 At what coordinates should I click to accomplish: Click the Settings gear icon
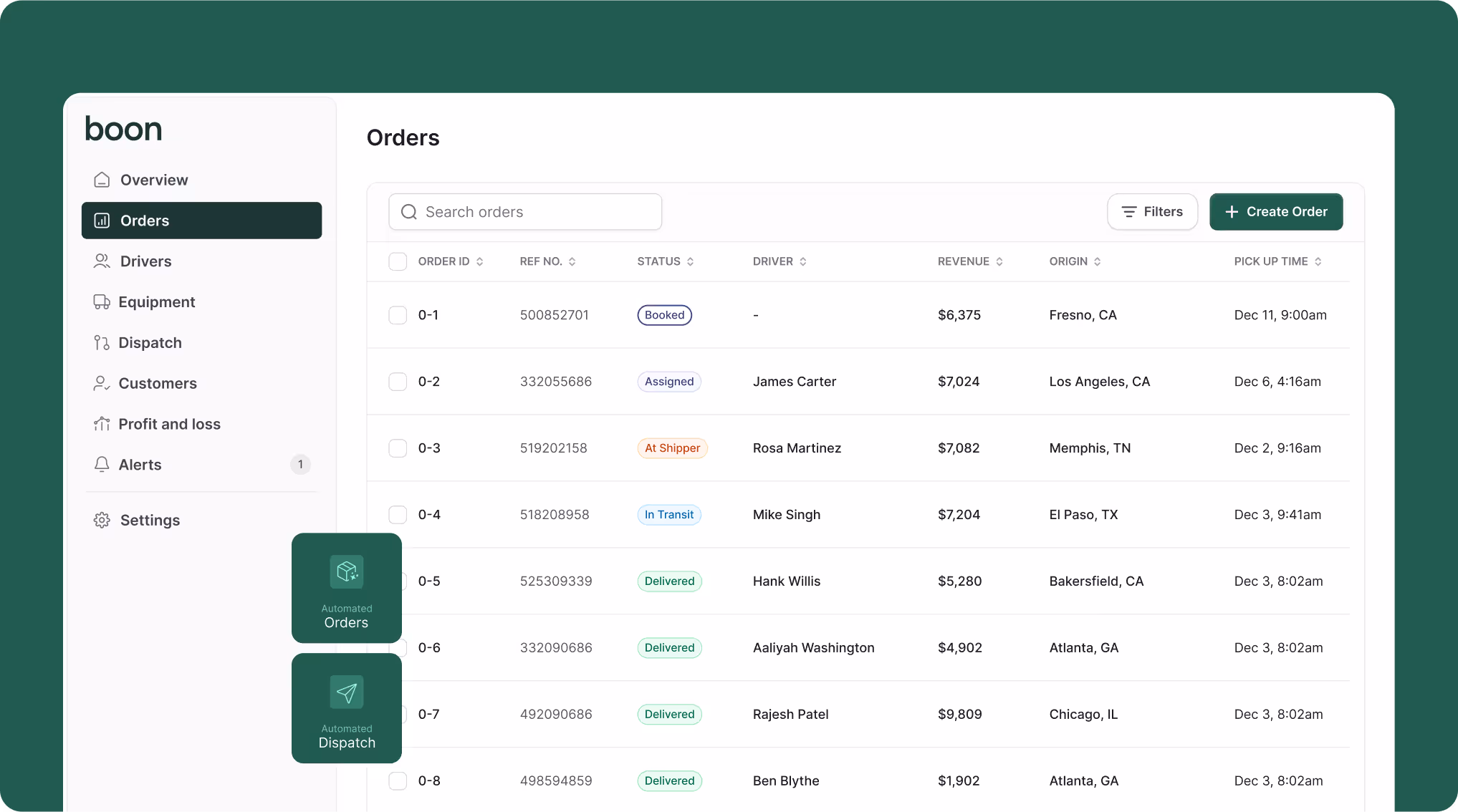[x=102, y=520]
